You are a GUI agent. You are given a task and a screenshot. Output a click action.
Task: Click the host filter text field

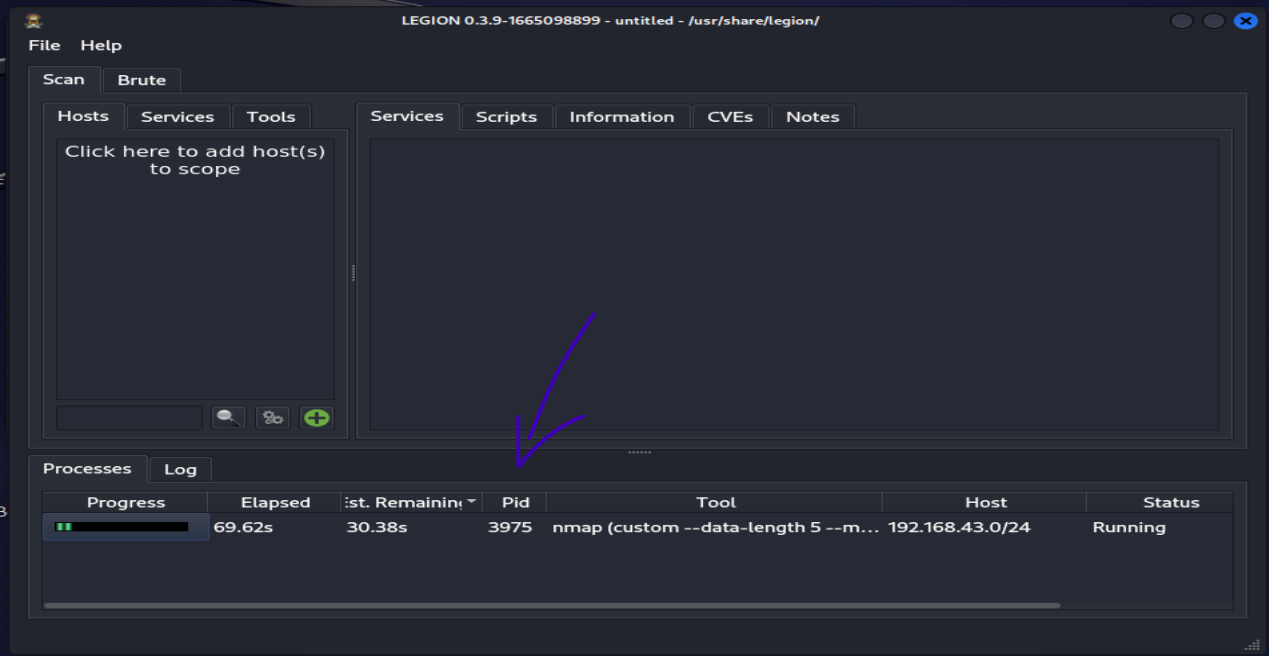click(x=129, y=418)
